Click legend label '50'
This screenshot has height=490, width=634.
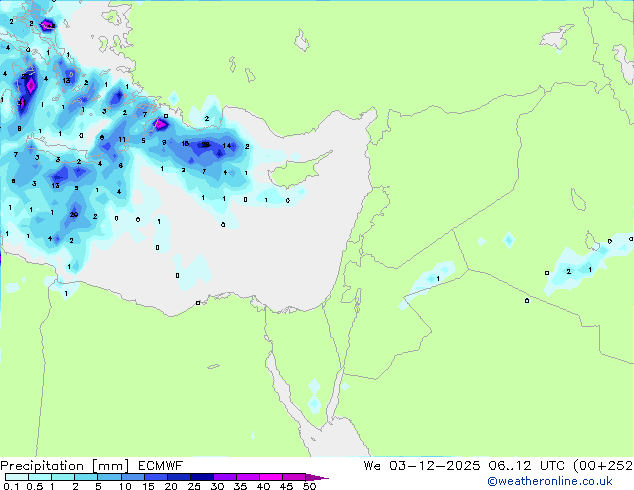(x=310, y=486)
